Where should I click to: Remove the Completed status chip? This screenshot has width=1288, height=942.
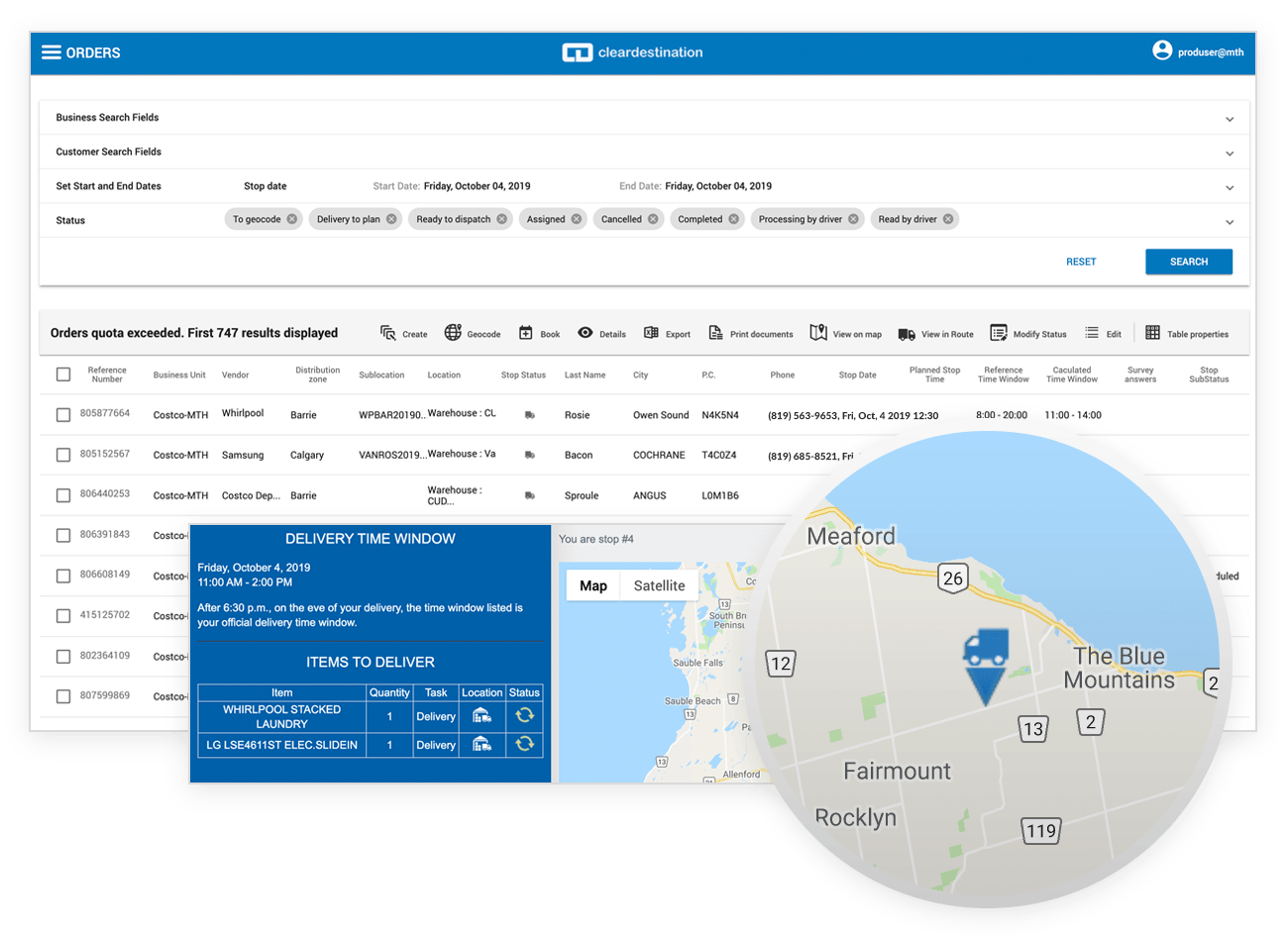734,219
